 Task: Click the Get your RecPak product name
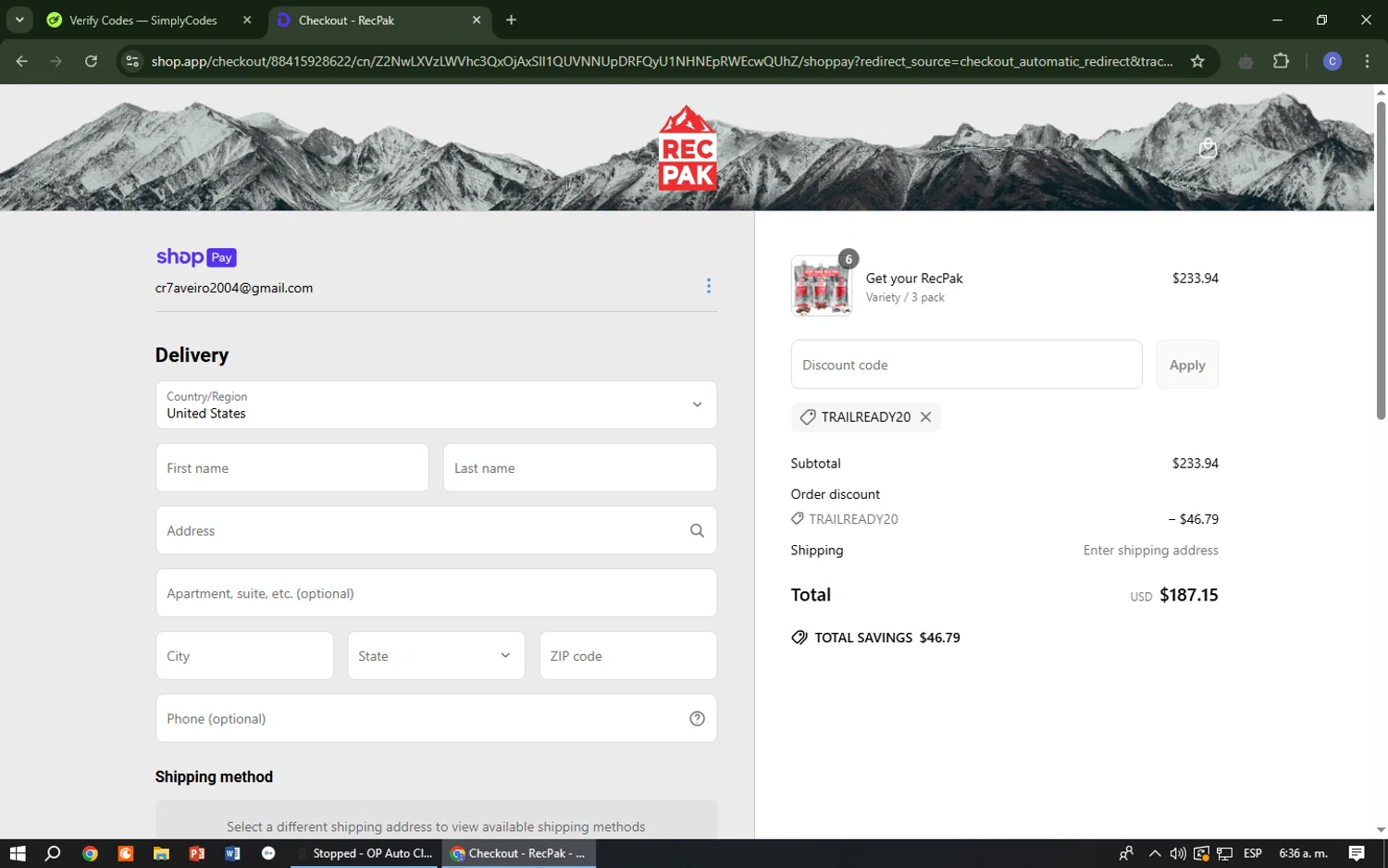click(x=914, y=278)
